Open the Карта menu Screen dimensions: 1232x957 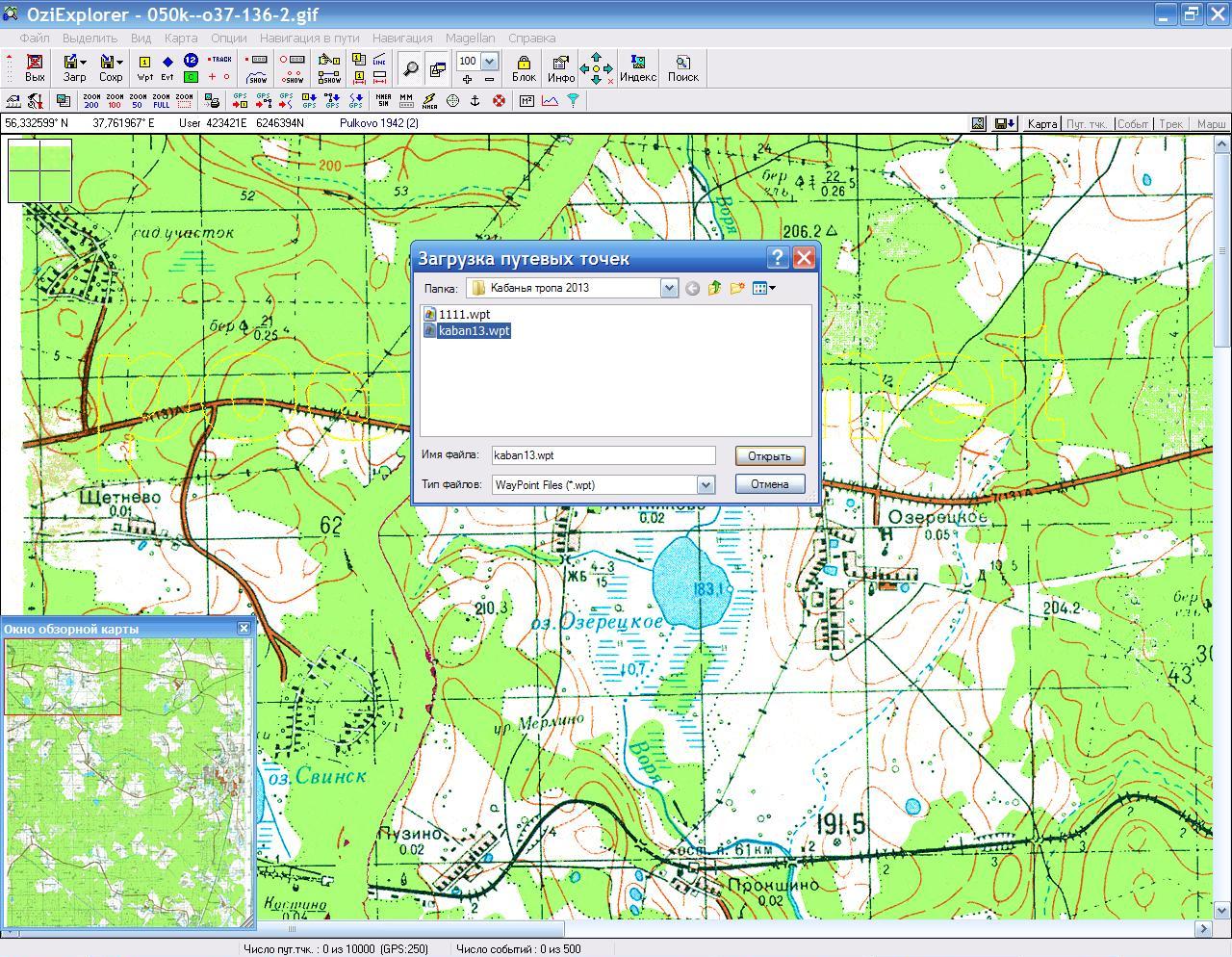pos(181,39)
